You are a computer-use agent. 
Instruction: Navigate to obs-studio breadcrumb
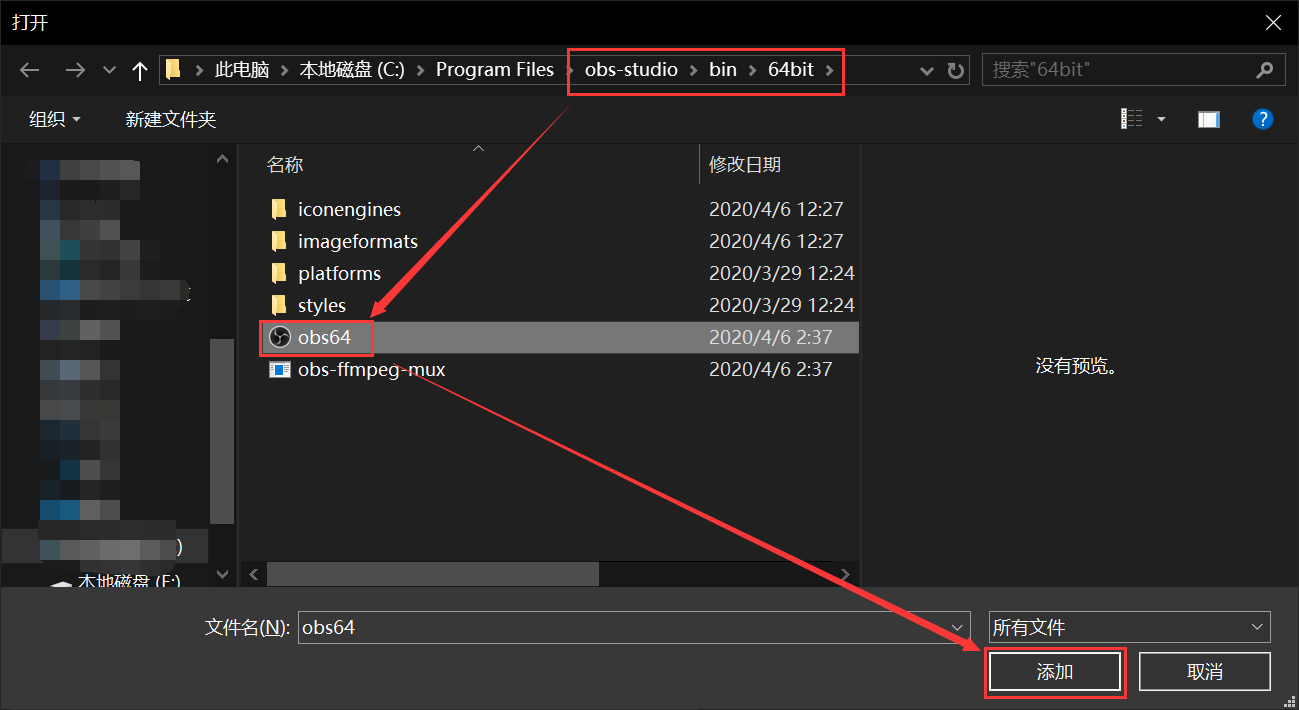(x=631, y=70)
